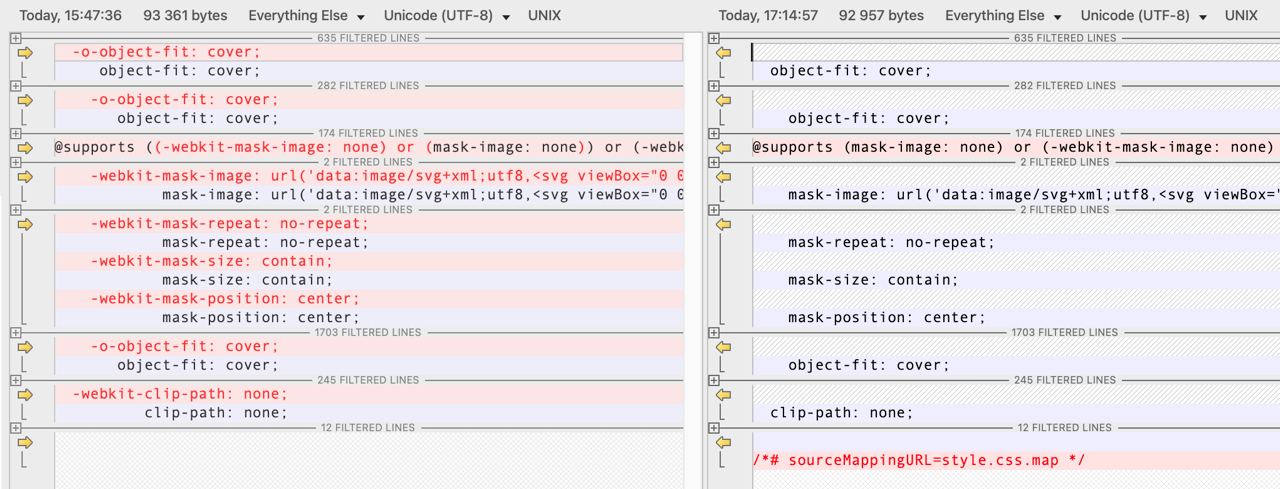Expand the 1703 filtered lines in right pane
The width and height of the screenshot is (1280, 489).
coord(713,332)
